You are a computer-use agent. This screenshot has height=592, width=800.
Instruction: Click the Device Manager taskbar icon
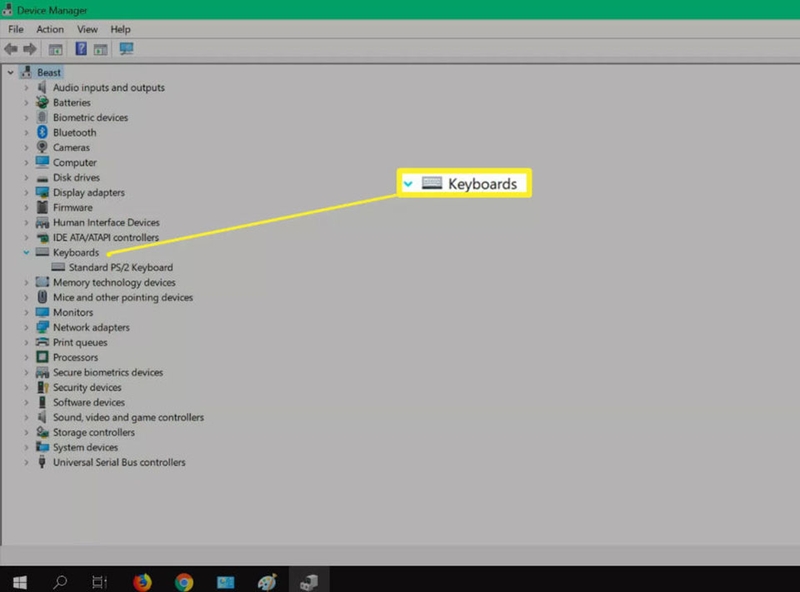[x=309, y=581]
